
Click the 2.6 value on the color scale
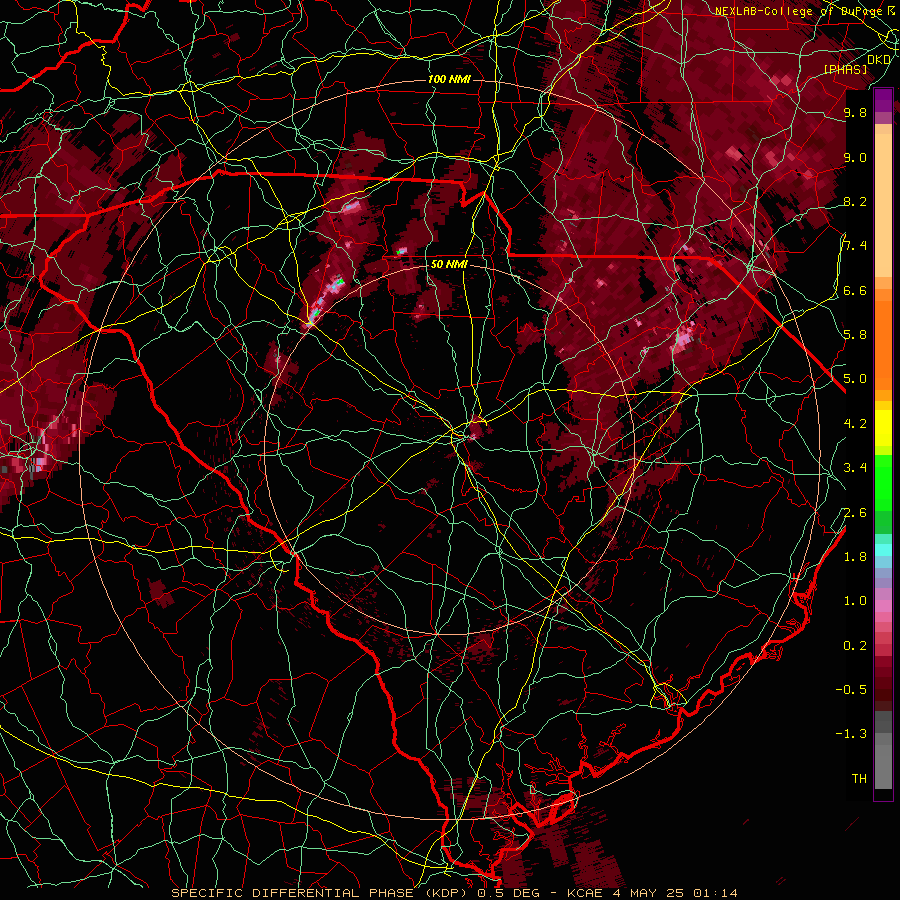click(855, 512)
